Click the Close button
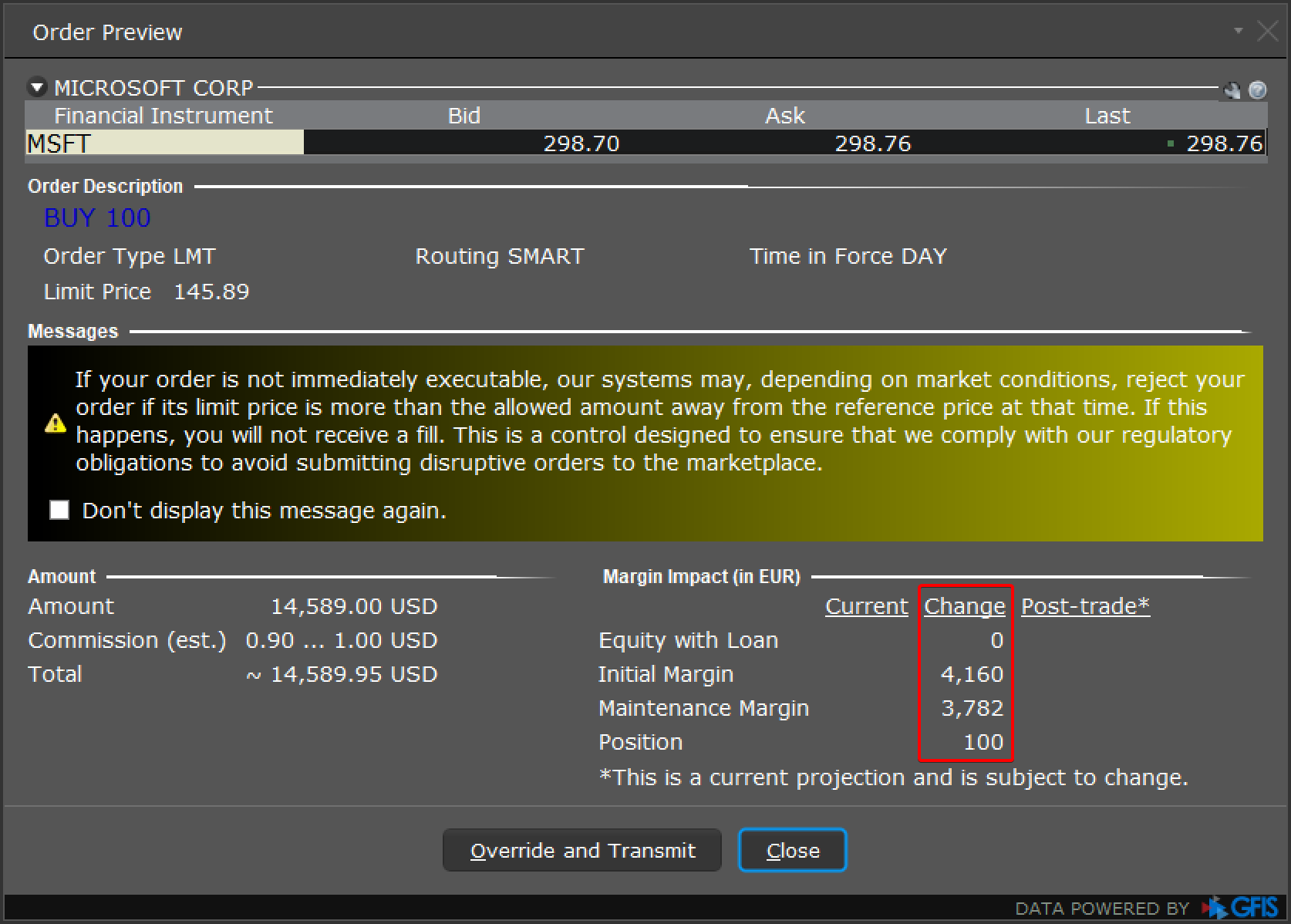The width and height of the screenshot is (1291, 924). (793, 850)
